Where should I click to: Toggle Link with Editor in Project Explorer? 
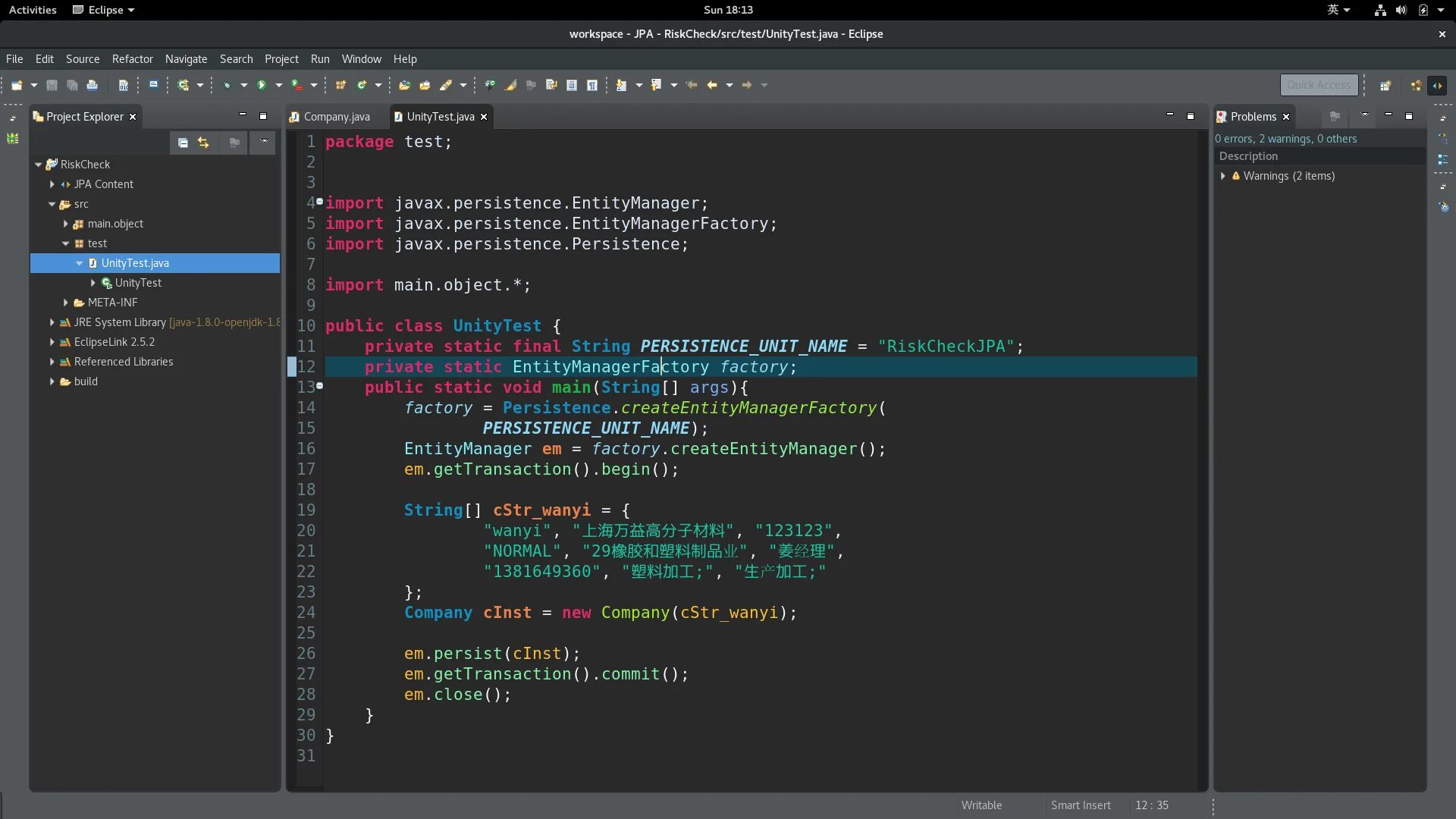point(203,143)
